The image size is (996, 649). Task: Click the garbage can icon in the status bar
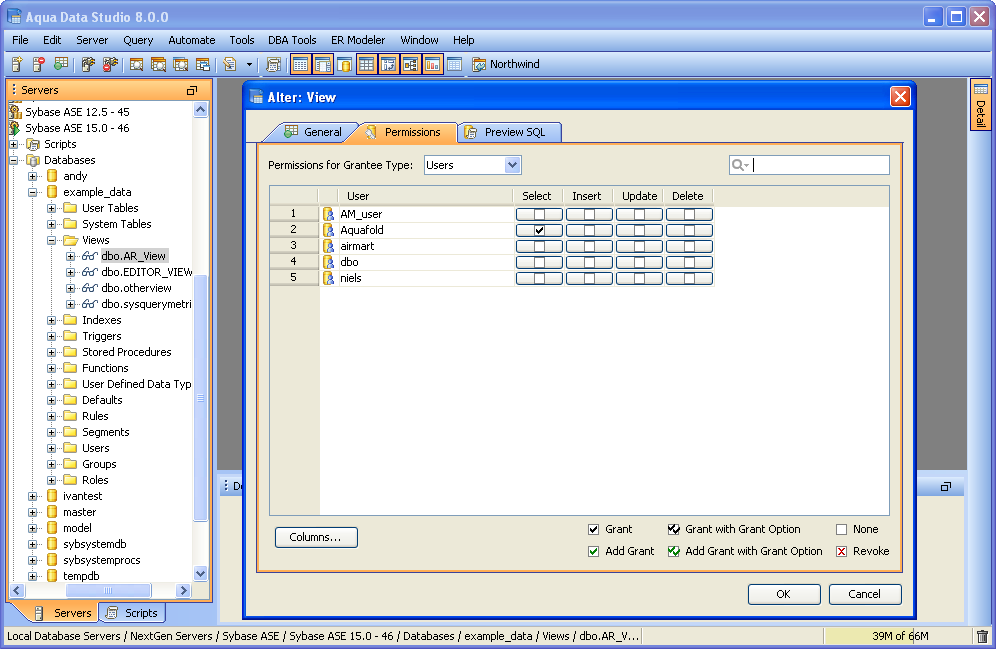click(x=982, y=636)
